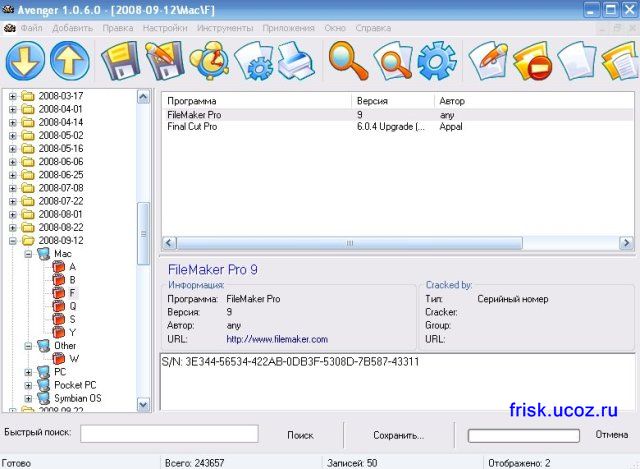Click the blank pages toolbar icon
Image resolution: width=640 pixels, height=469 pixels.
pos(577,61)
